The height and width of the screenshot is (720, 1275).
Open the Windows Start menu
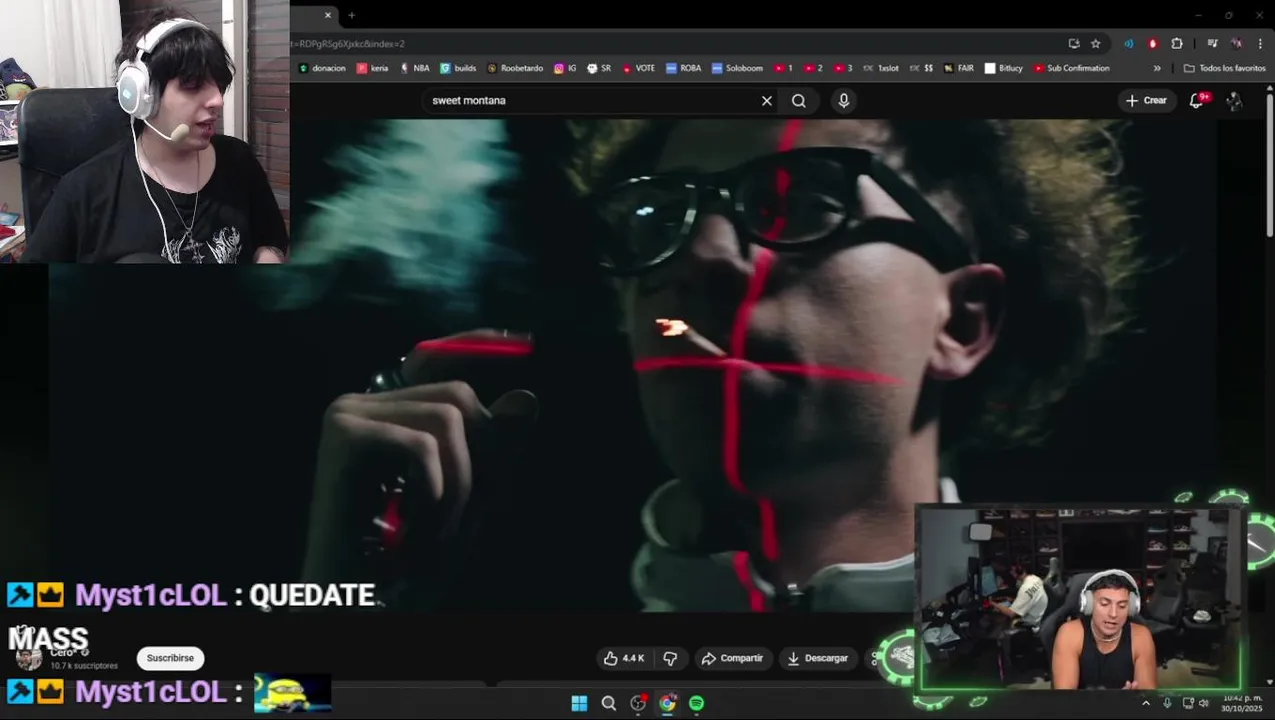[579, 704]
